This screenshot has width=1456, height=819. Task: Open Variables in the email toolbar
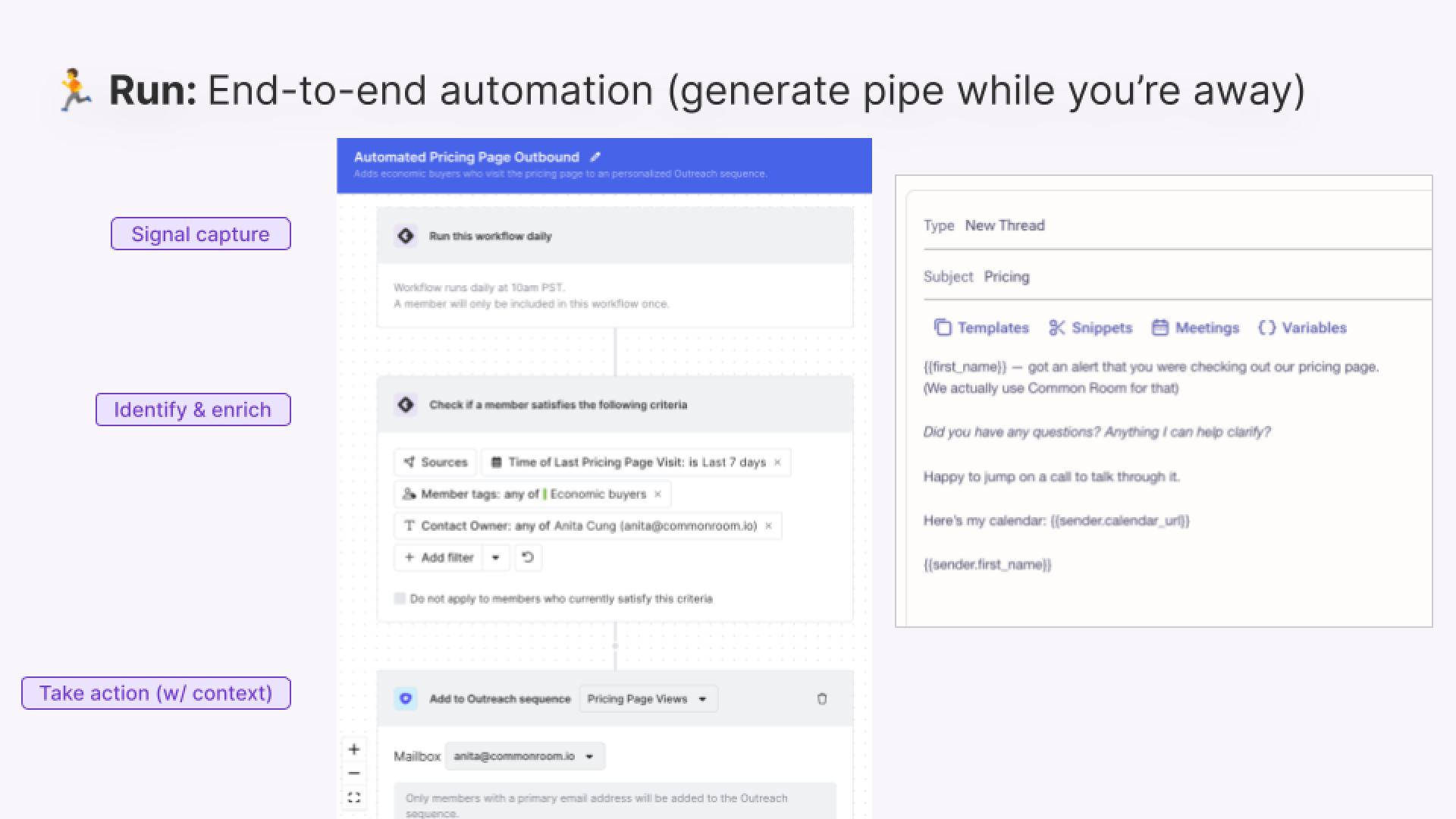(1302, 328)
